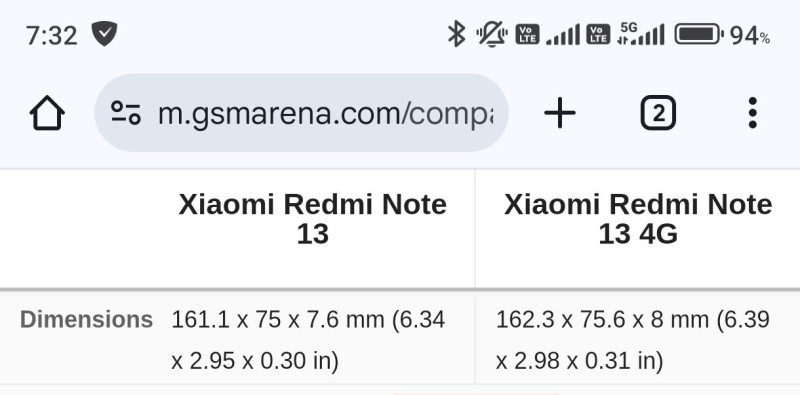Image resolution: width=800 pixels, height=395 pixels.
Task: Tap the 5G signal strength icon
Action: pos(641,34)
